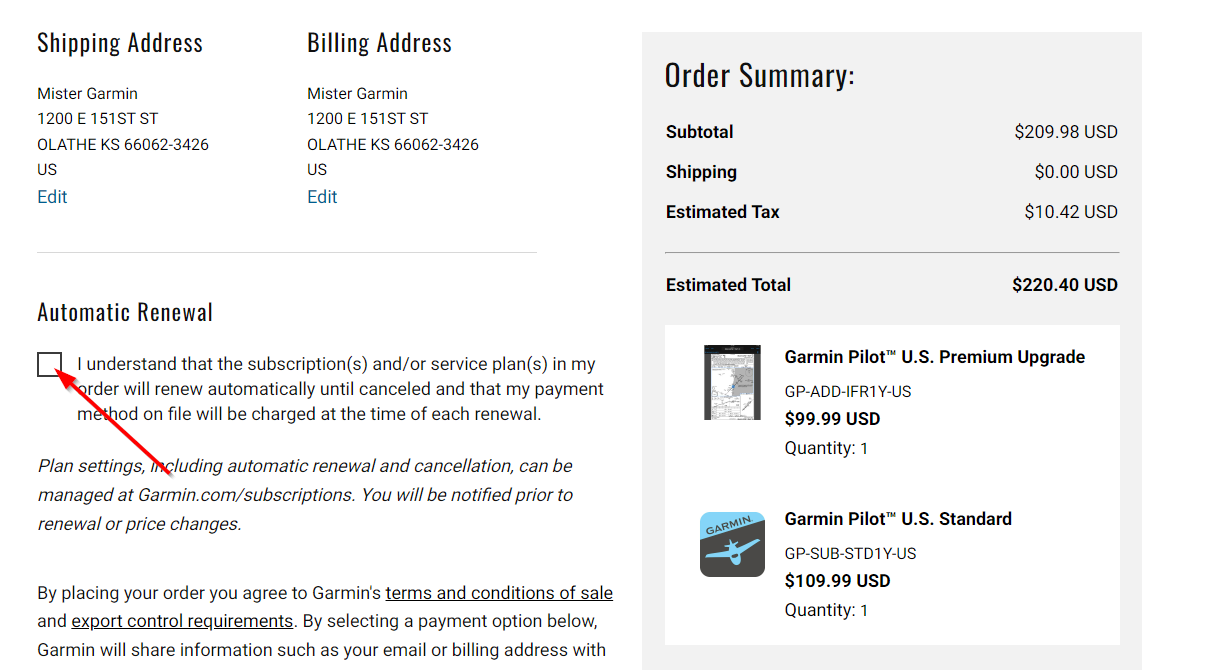Click the Subtotal amount $209.98 USD

click(1066, 132)
